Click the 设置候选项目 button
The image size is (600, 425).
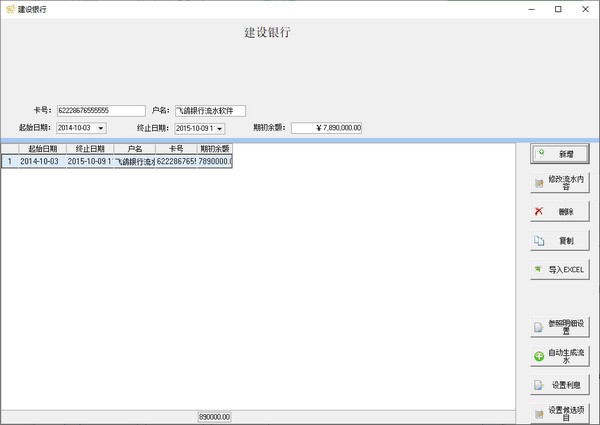coord(559,414)
